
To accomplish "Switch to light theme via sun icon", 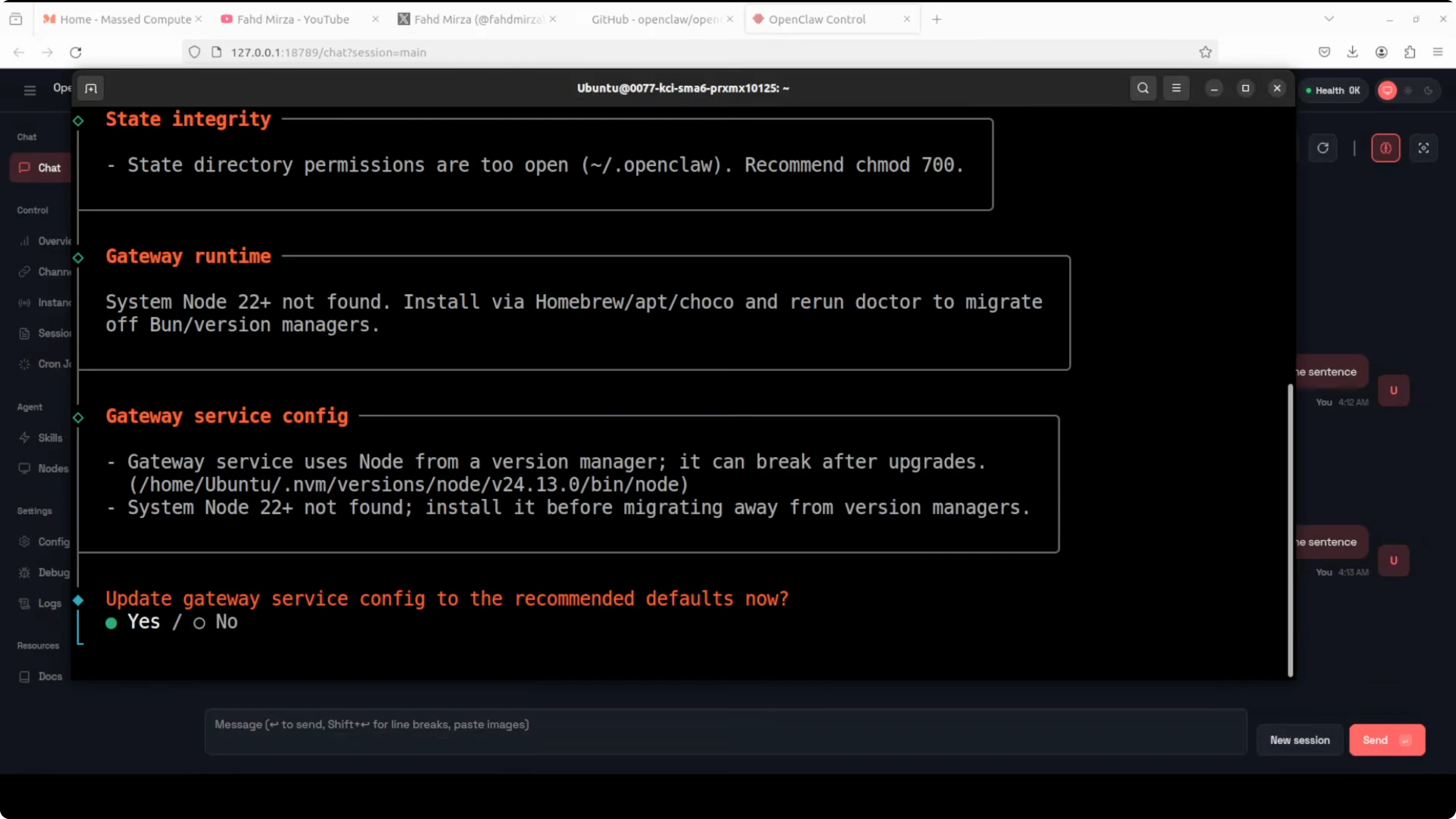I will point(1408,91).
